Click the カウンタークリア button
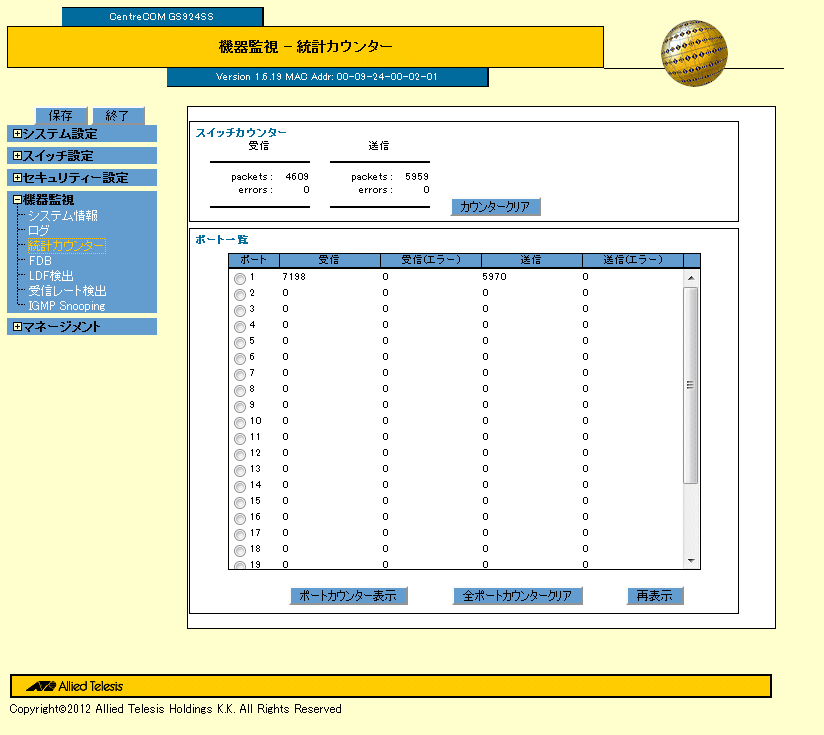The width and height of the screenshot is (824, 735). point(496,207)
